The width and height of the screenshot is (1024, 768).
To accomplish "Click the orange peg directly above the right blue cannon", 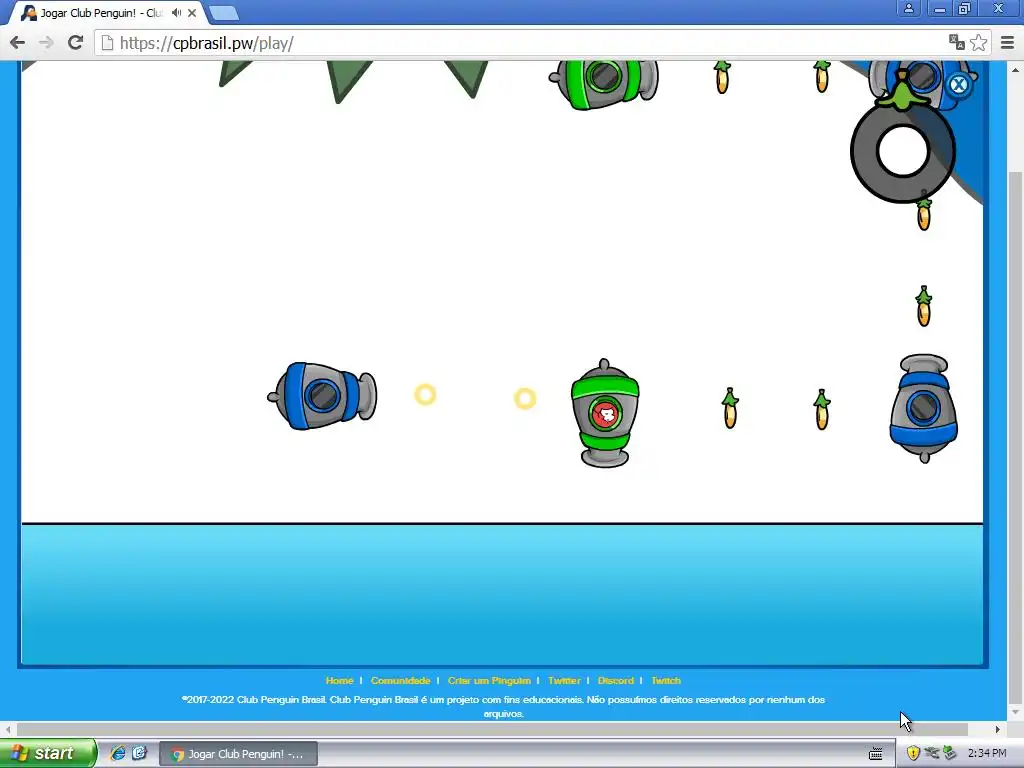I will (x=923, y=306).
